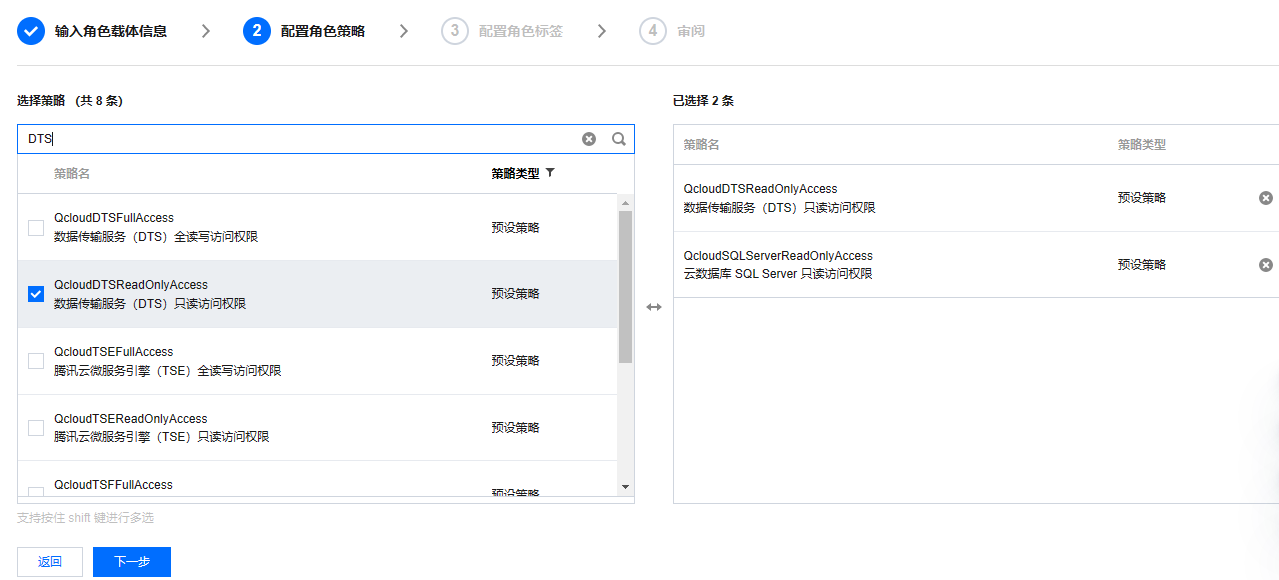The width and height of the screenshot is (1279, 580).
Task: Click the 返回 button
Action: click(x=50, y=562)
